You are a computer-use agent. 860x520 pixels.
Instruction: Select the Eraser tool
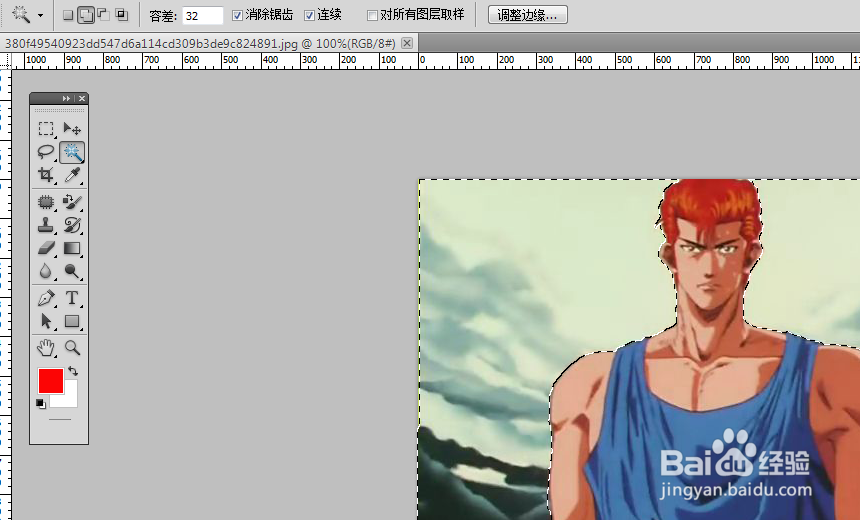46,248
